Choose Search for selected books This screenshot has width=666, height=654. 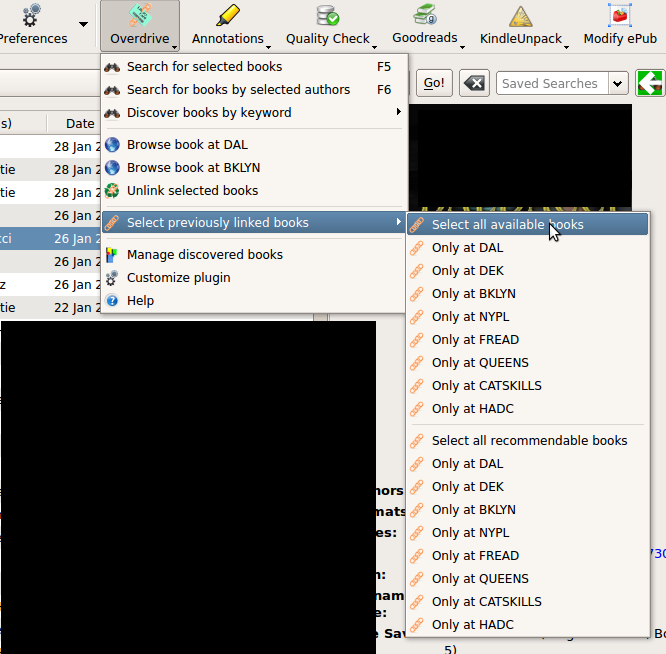click(254, 67)
